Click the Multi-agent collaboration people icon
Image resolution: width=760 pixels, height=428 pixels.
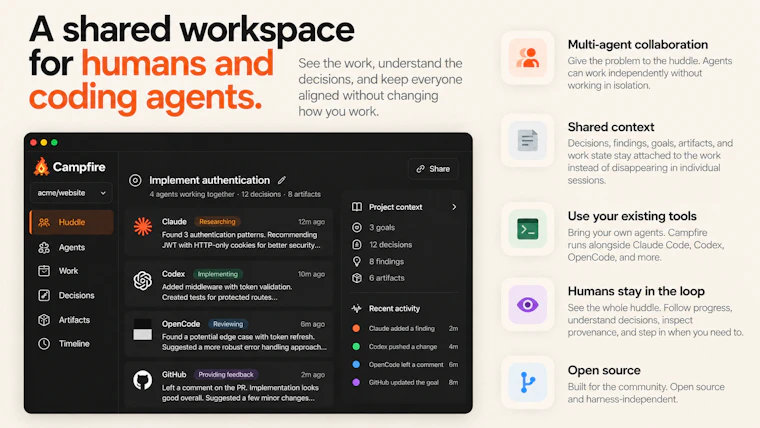(527, 58)
